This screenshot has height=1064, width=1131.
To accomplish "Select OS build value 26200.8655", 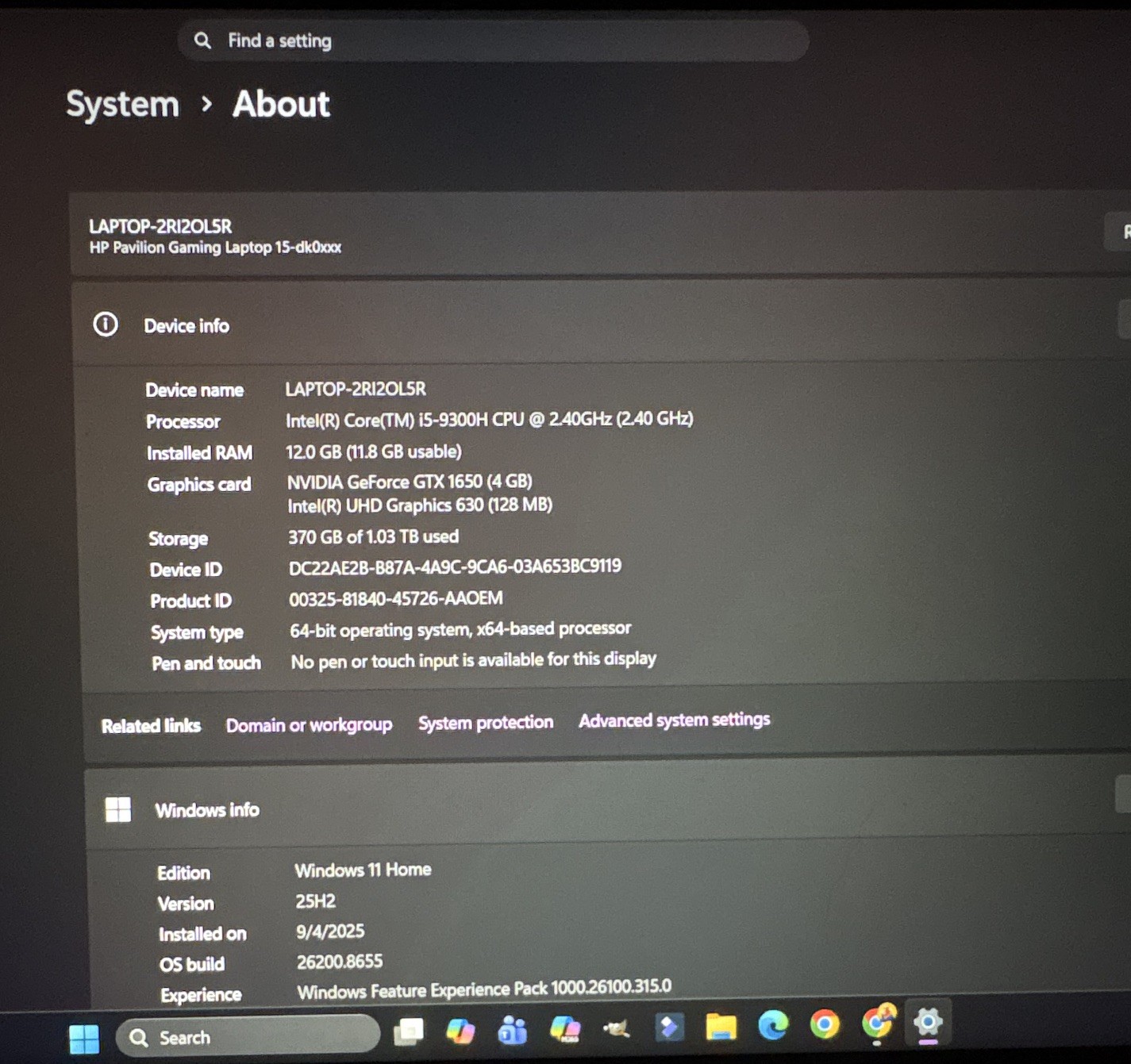I will pos(340,962).
